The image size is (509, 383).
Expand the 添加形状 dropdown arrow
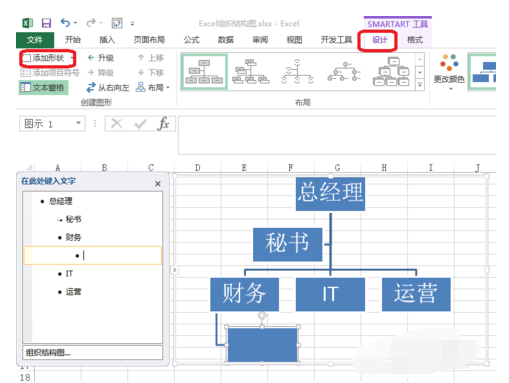72,58
